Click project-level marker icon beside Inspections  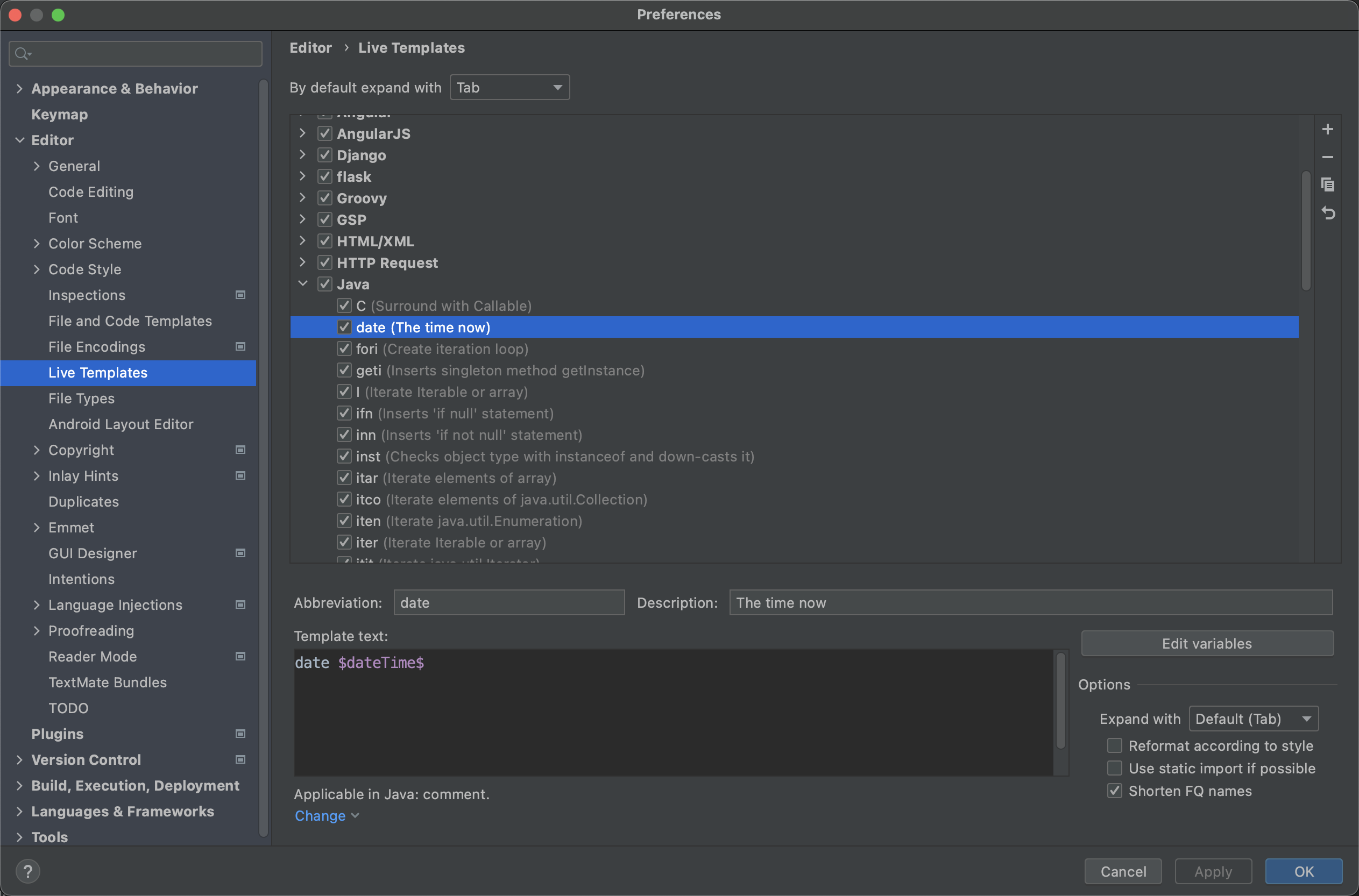[x=240, y=295]
